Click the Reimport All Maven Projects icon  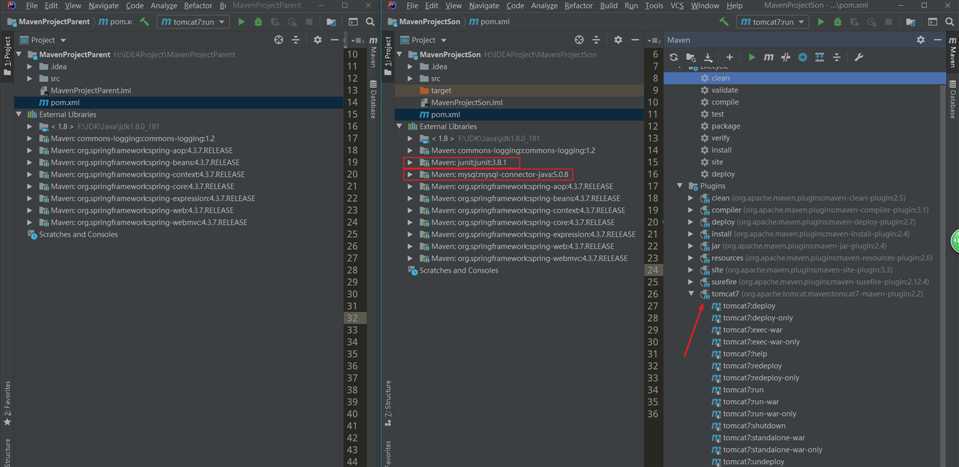[x=673, y=57]
